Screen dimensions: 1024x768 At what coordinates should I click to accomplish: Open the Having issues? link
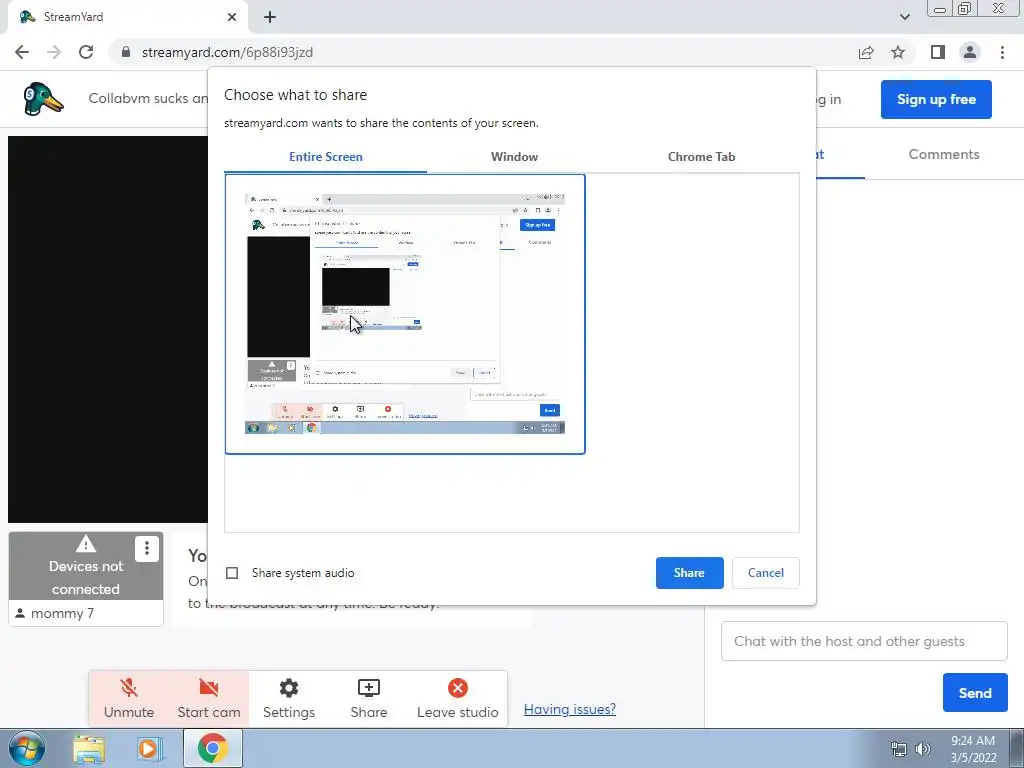(569, 709)
